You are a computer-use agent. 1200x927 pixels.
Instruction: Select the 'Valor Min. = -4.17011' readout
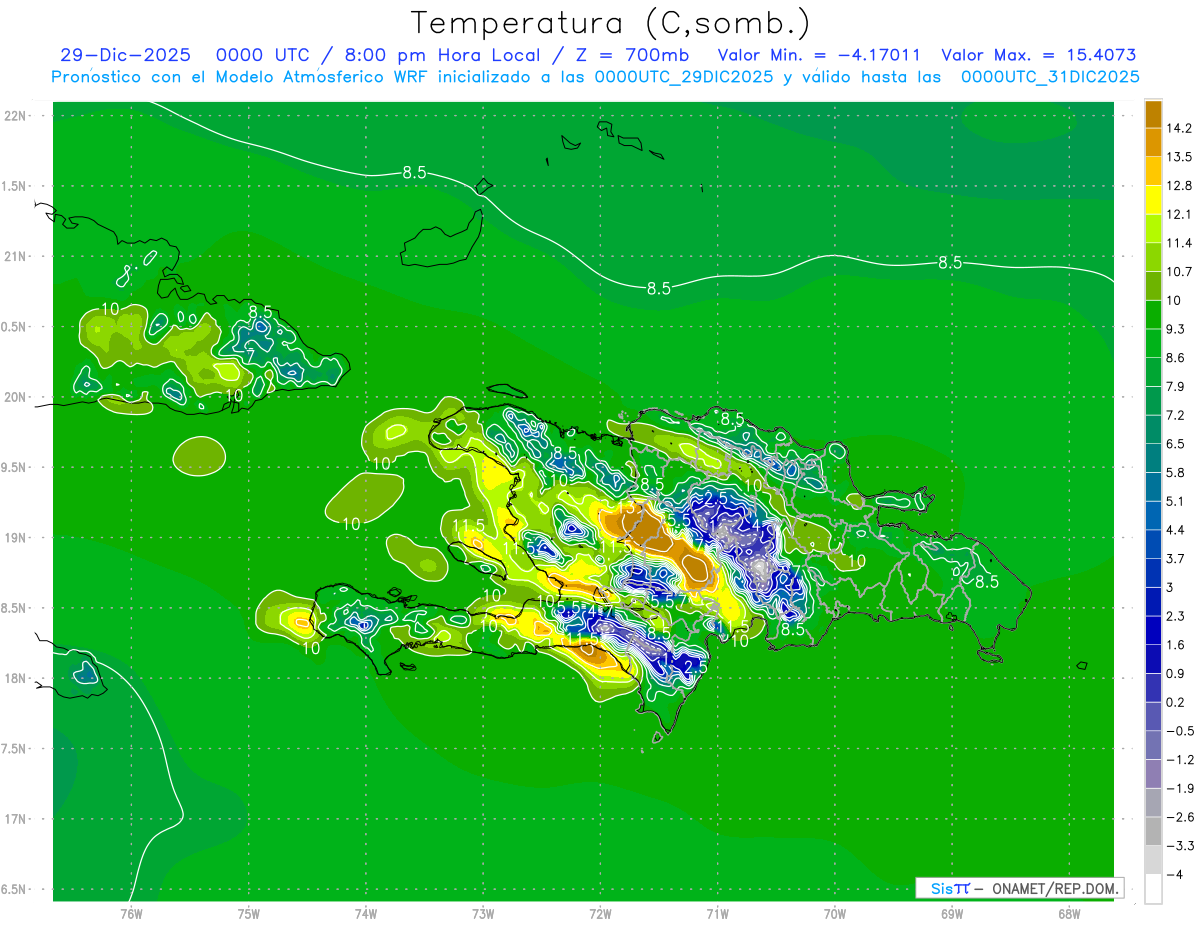(819, 56)
